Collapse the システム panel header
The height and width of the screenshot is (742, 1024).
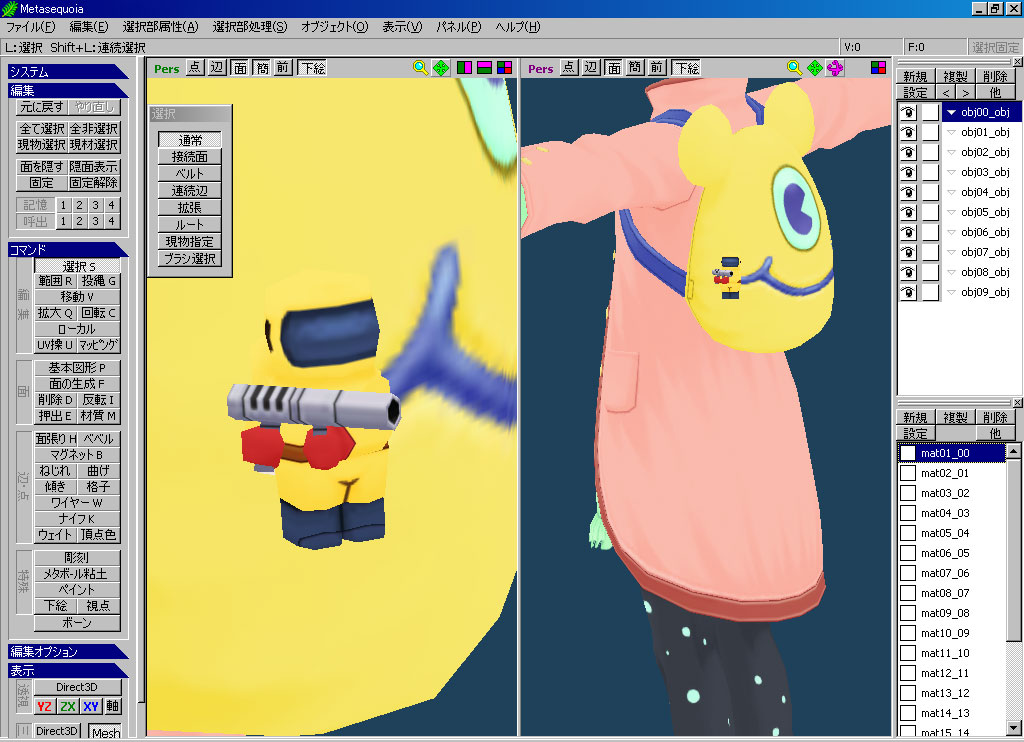click(68, 71)
